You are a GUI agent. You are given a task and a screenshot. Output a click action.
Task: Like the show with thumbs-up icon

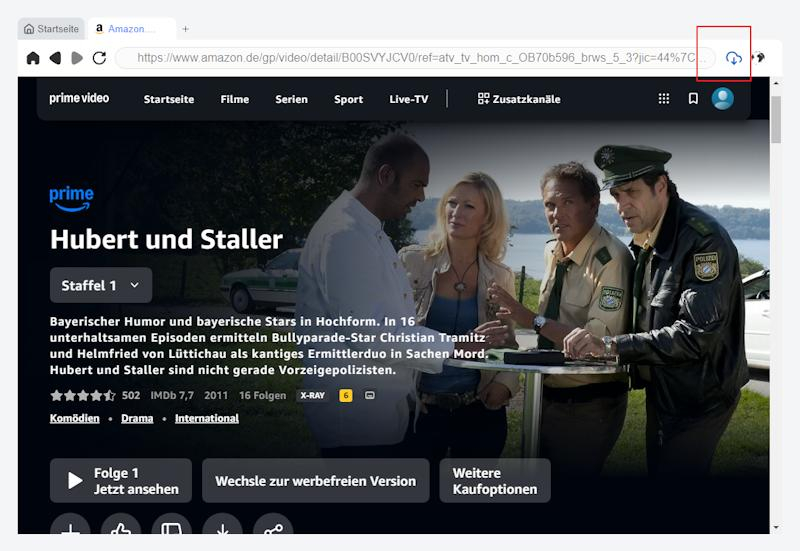(121, 530)
